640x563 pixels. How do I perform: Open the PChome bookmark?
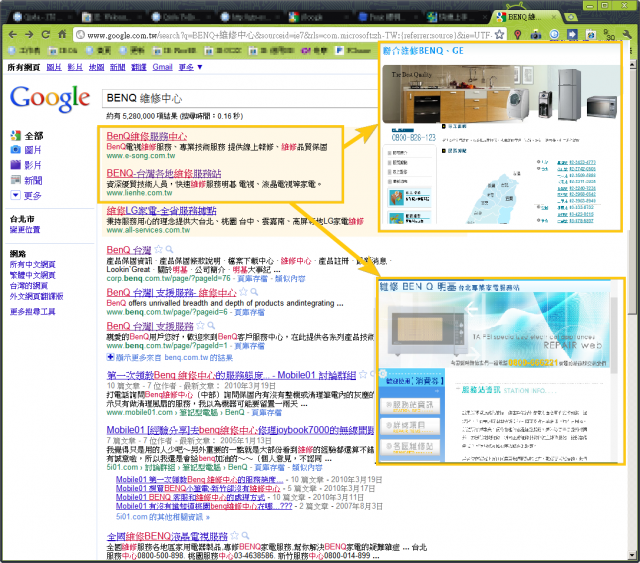click(x=353, y=51)
